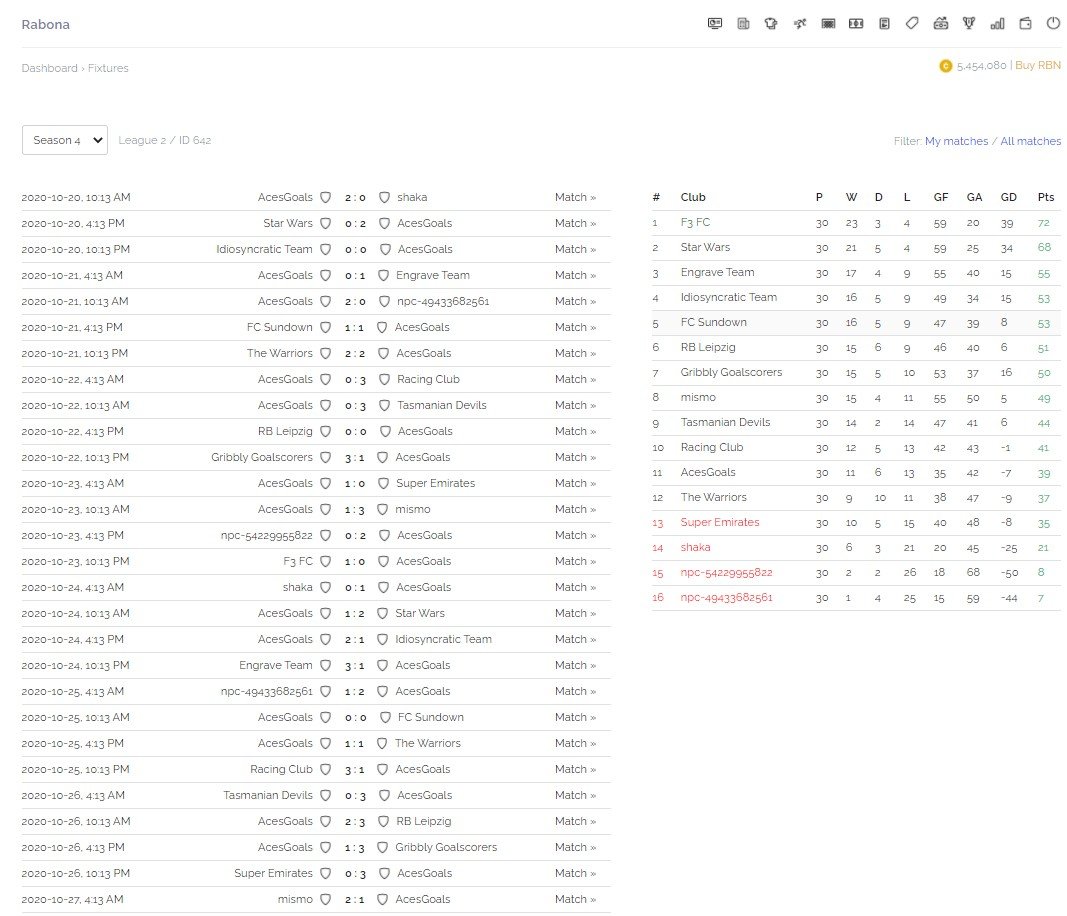
Task: Click mismo away shield icon on 2020-10-23
Action: 382,510
